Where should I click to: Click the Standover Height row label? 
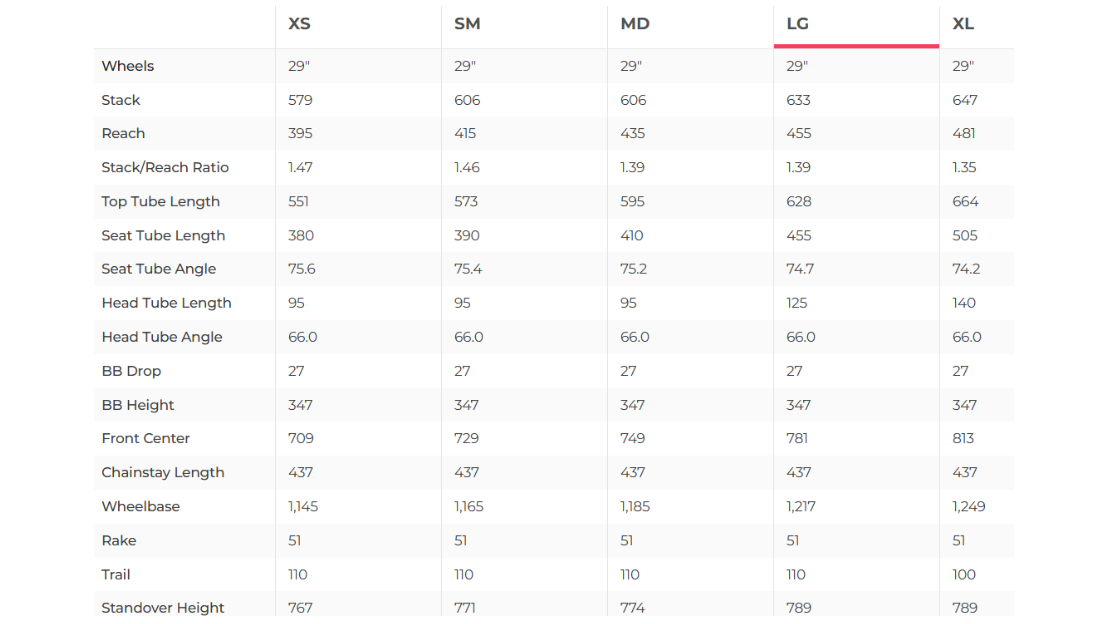[163, 608]
